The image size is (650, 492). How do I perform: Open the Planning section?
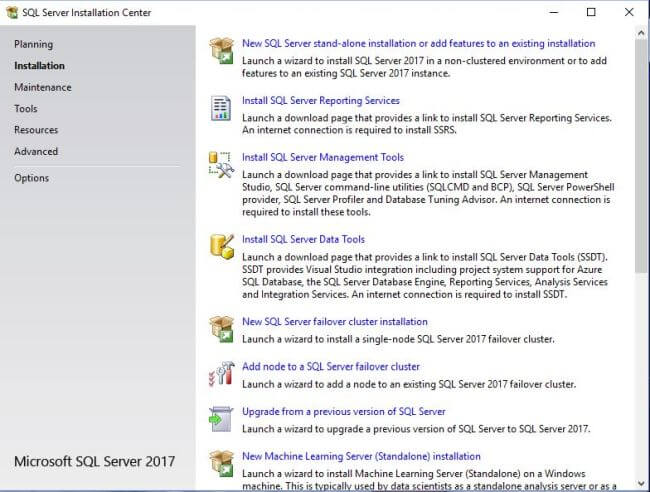(x=34, y=44)
